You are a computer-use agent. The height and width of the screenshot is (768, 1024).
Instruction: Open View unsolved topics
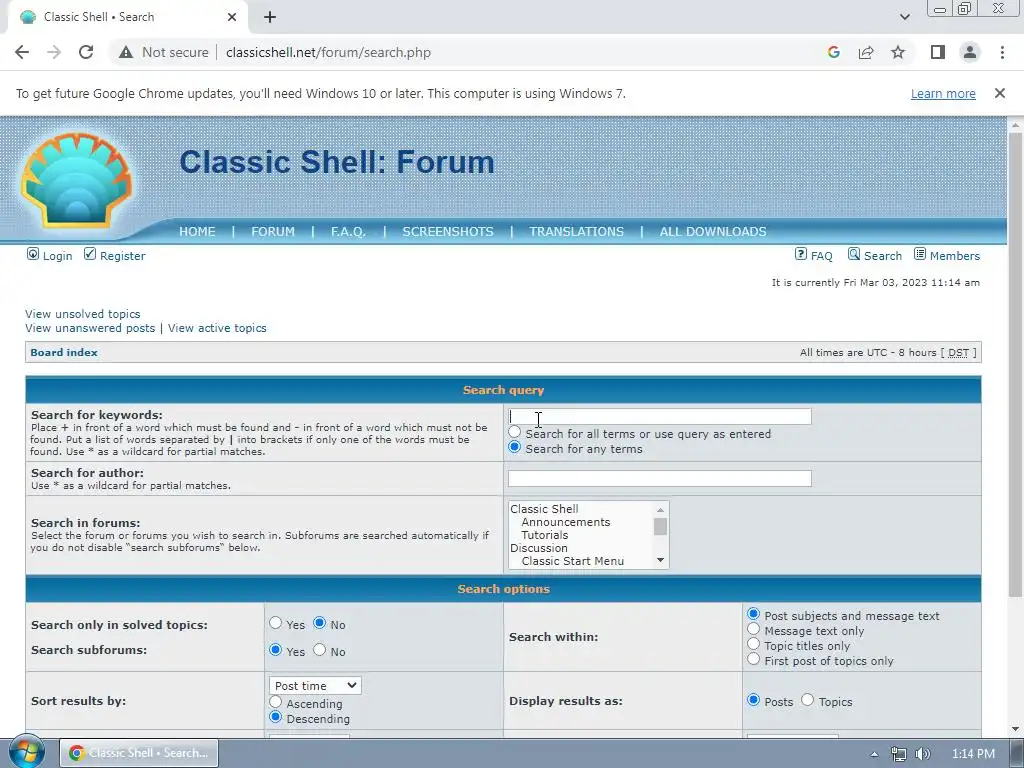coord(82,314)
